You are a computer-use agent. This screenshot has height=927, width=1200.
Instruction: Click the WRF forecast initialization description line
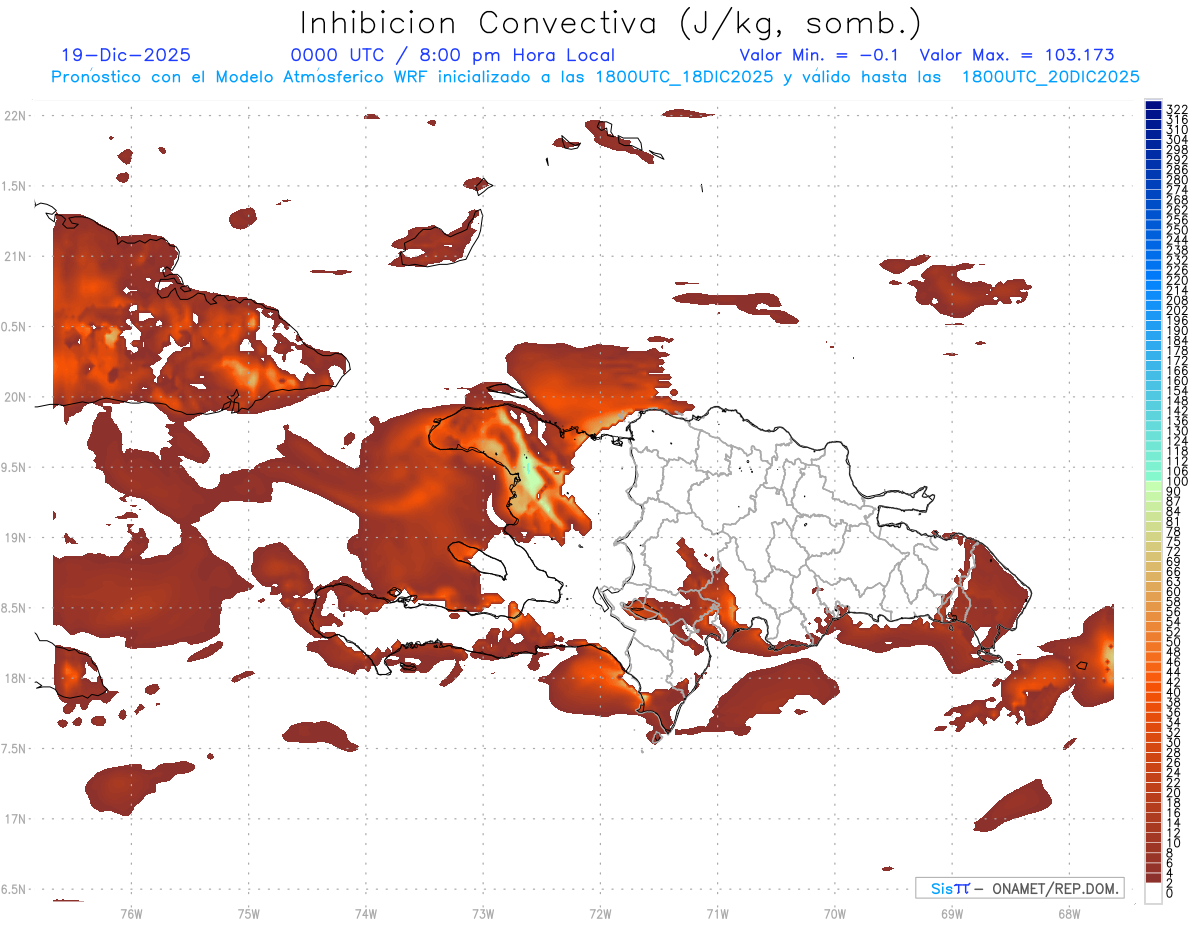point(595,77)
